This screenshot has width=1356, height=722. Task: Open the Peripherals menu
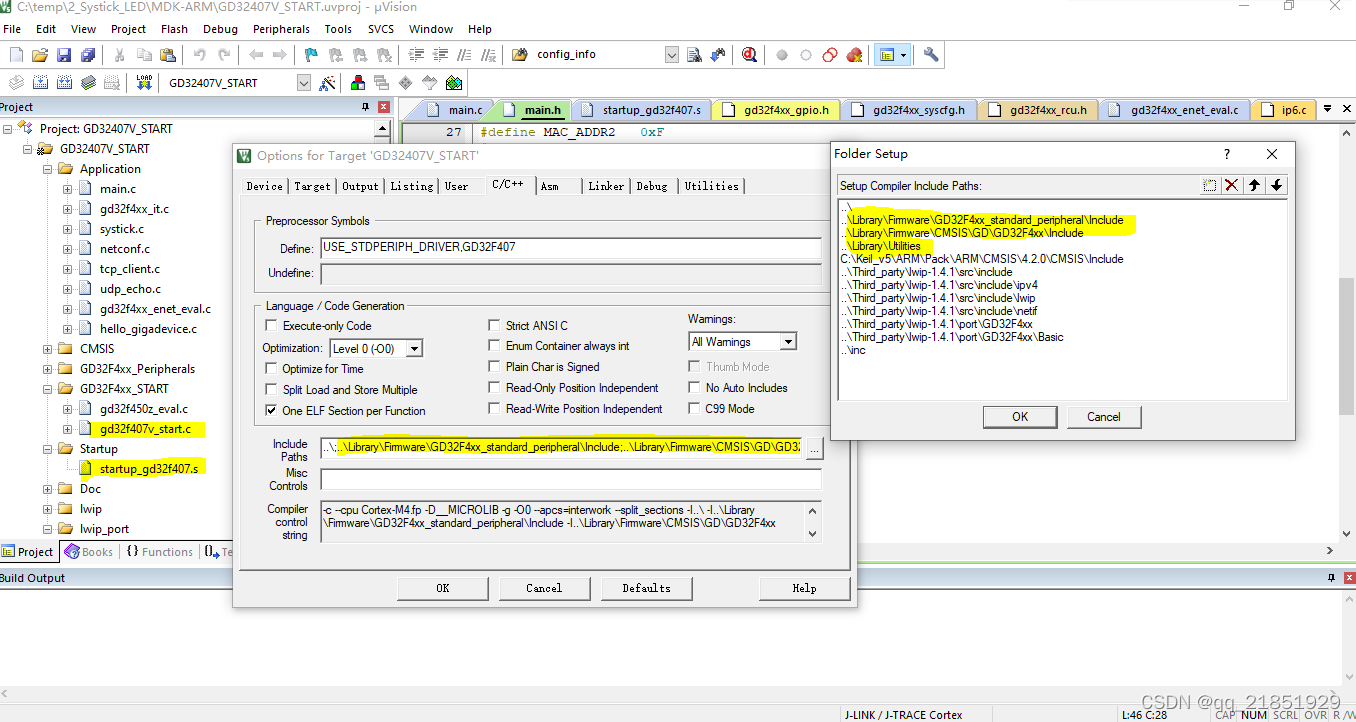(x=281, y=29)
